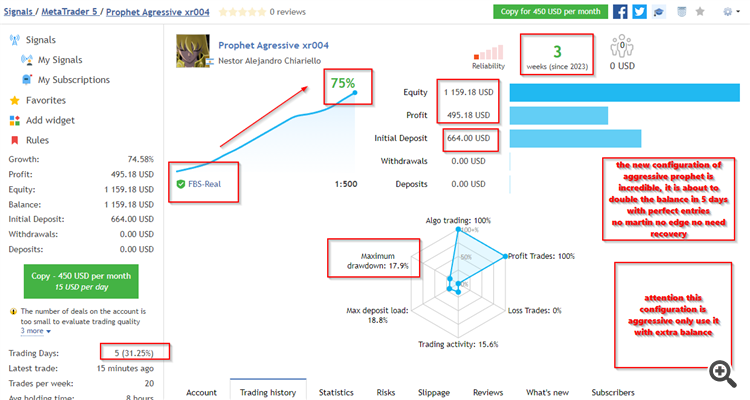Open Nestor Alejandro Chiariello author profile
750x400 pixels.
click(x=270, y=61)
